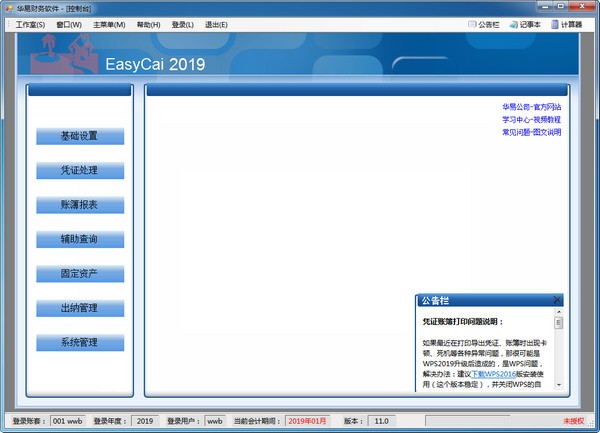Click the red 未授权 status text
The image size is (600, 433).
[x=574, y=421]
